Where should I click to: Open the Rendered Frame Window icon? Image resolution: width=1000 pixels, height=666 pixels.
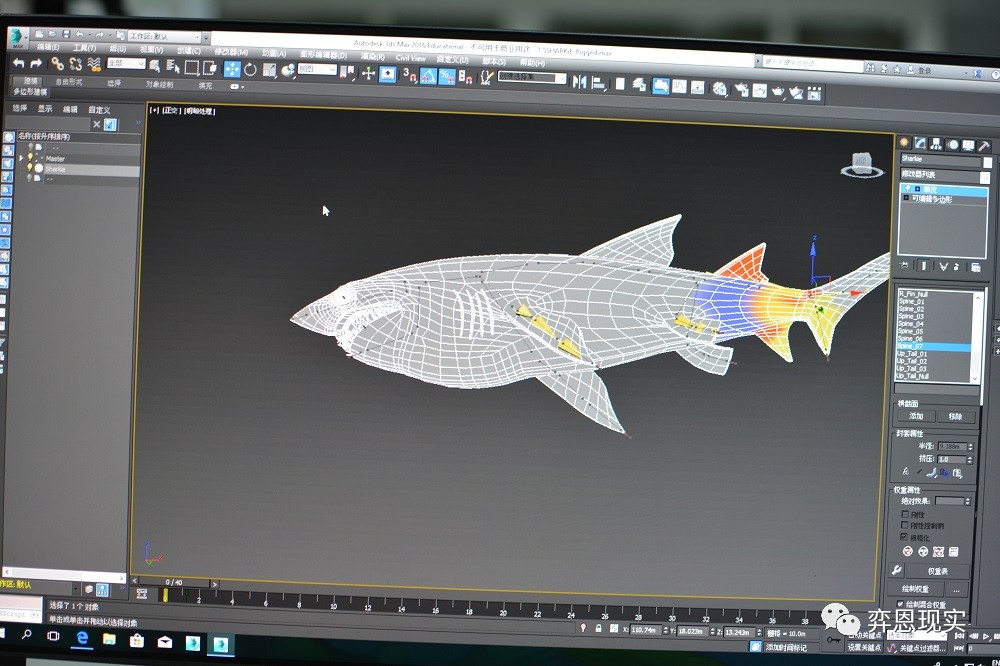pyautogui.click(x=760, y=91)
